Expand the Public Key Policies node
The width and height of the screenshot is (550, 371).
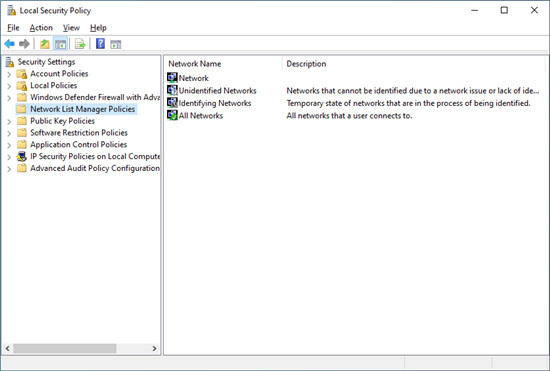9,122
